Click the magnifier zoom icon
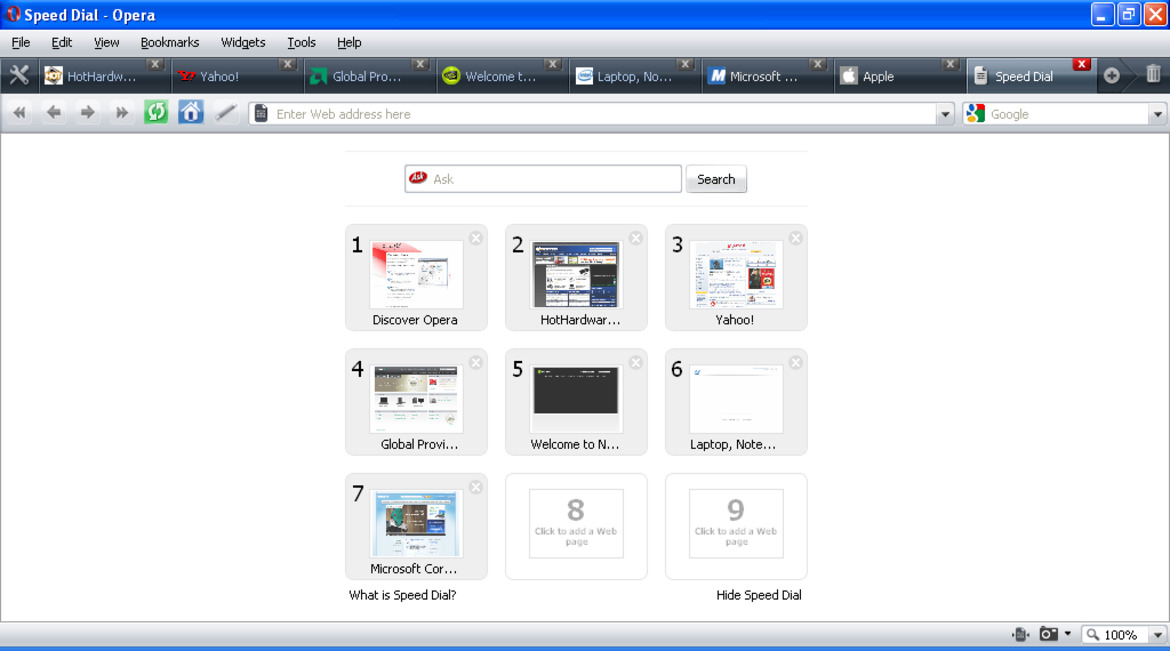 [1092, 635]
